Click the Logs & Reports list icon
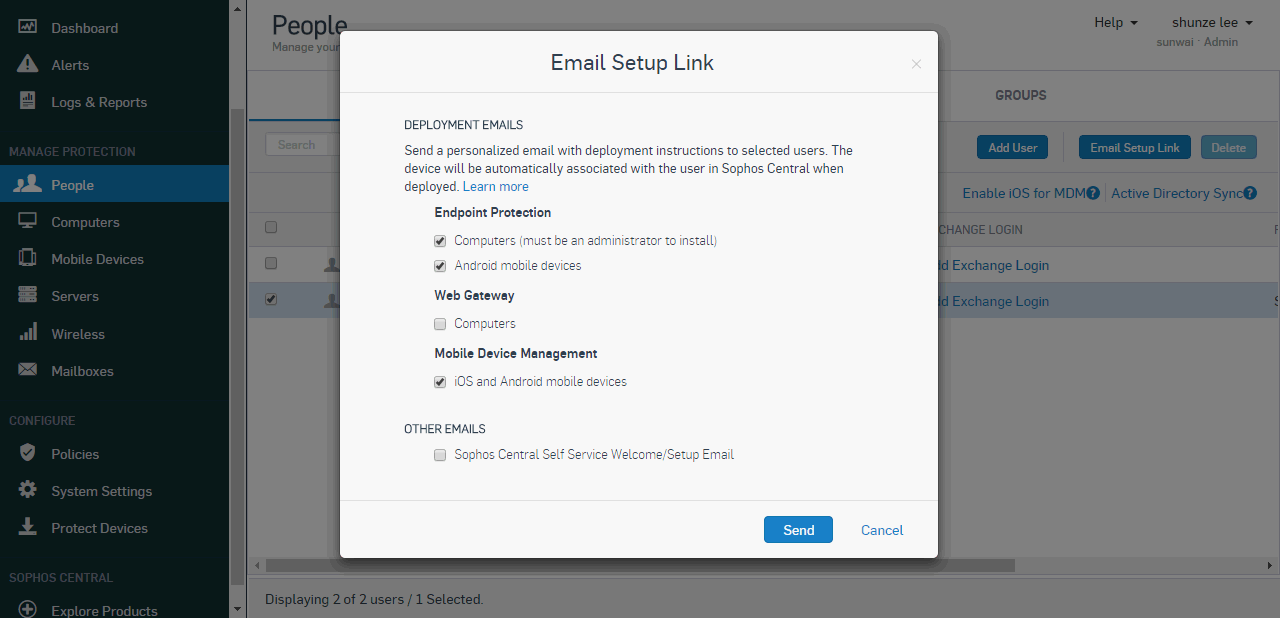This screenshot has height=618, width=1280. (x=28, y=102)
